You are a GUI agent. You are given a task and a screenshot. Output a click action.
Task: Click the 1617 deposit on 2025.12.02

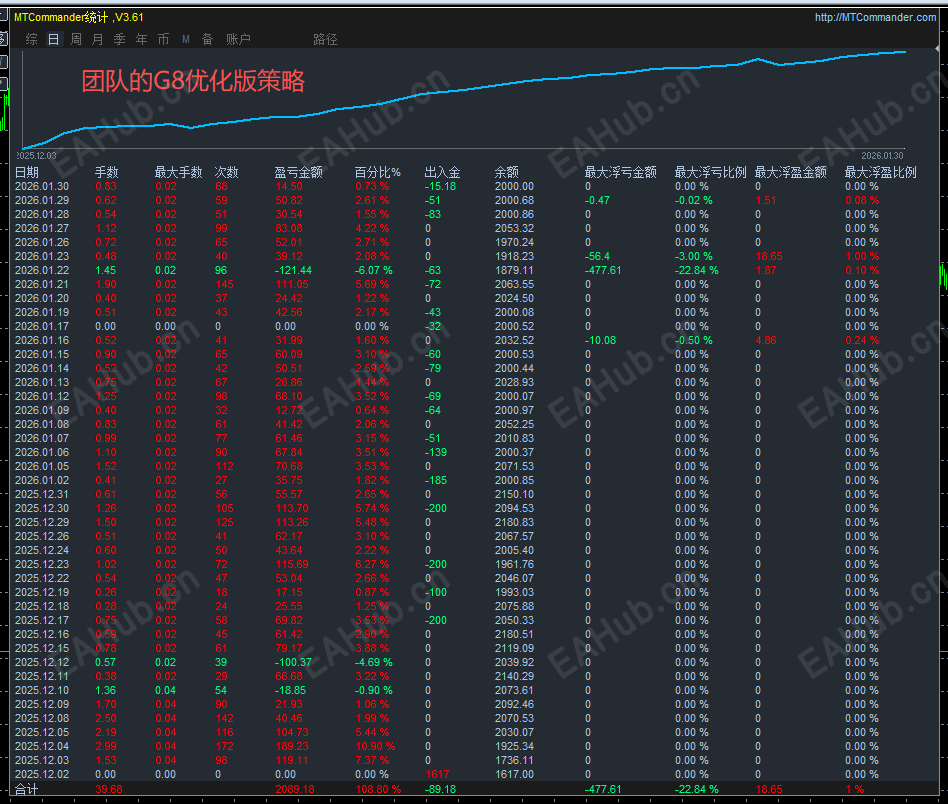437,774
